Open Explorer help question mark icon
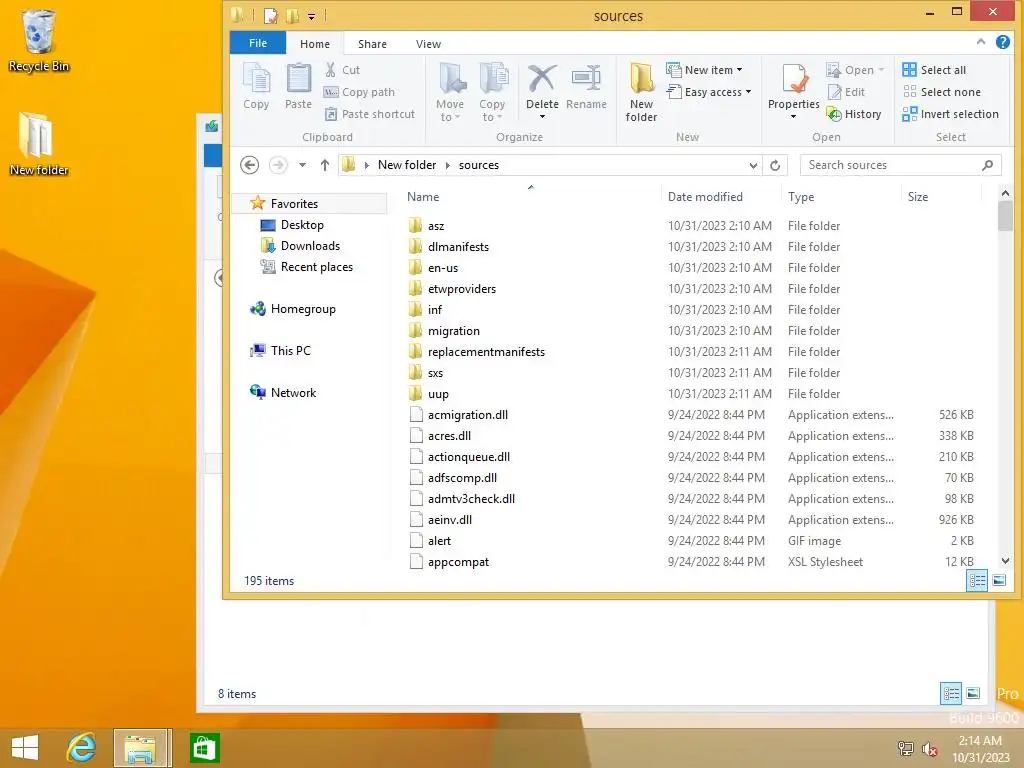Viewport: 1024px width, 768px height. (x=1002, y=42)
